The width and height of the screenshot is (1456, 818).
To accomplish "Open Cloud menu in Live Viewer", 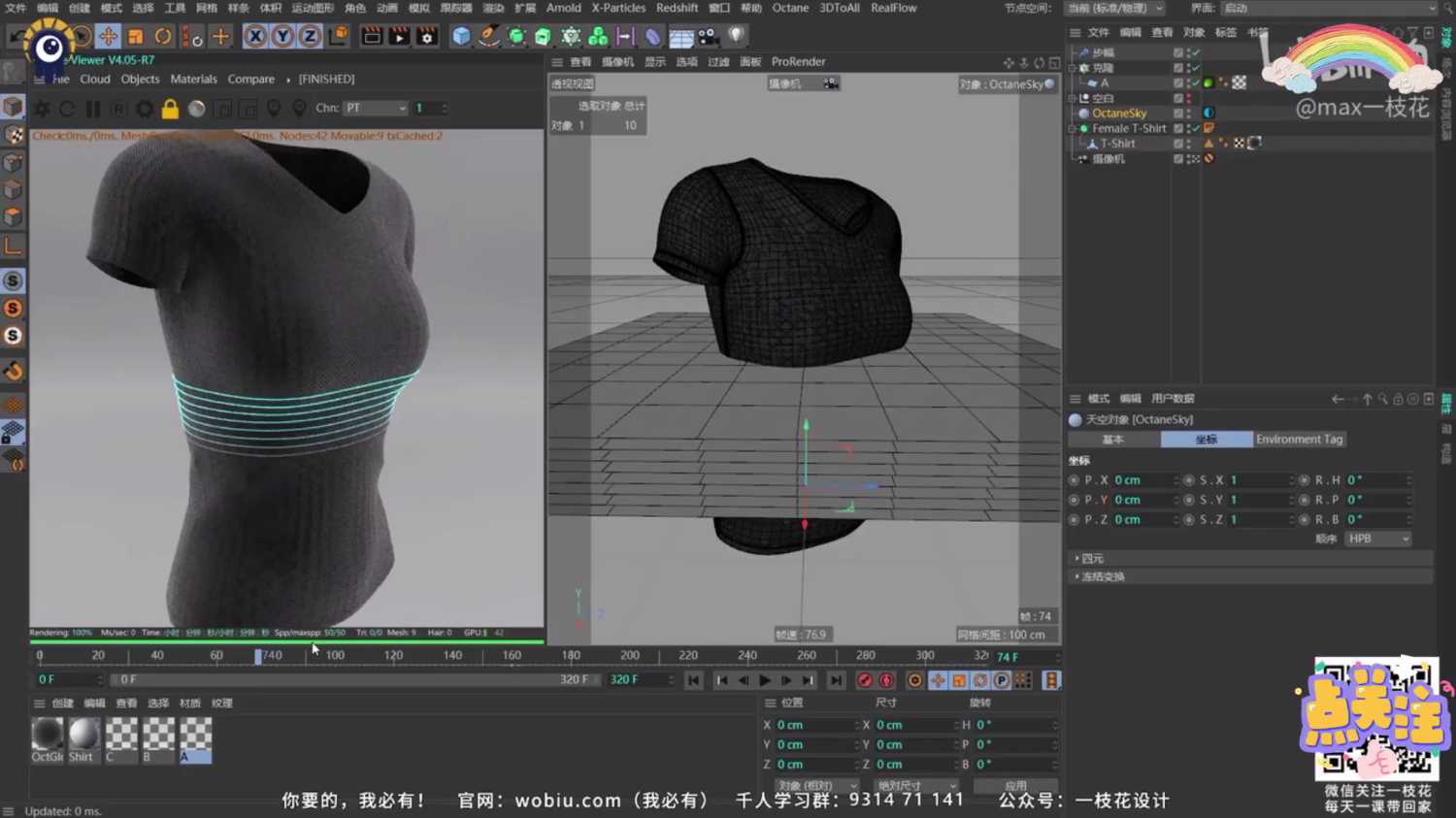I will pos(95,79).
